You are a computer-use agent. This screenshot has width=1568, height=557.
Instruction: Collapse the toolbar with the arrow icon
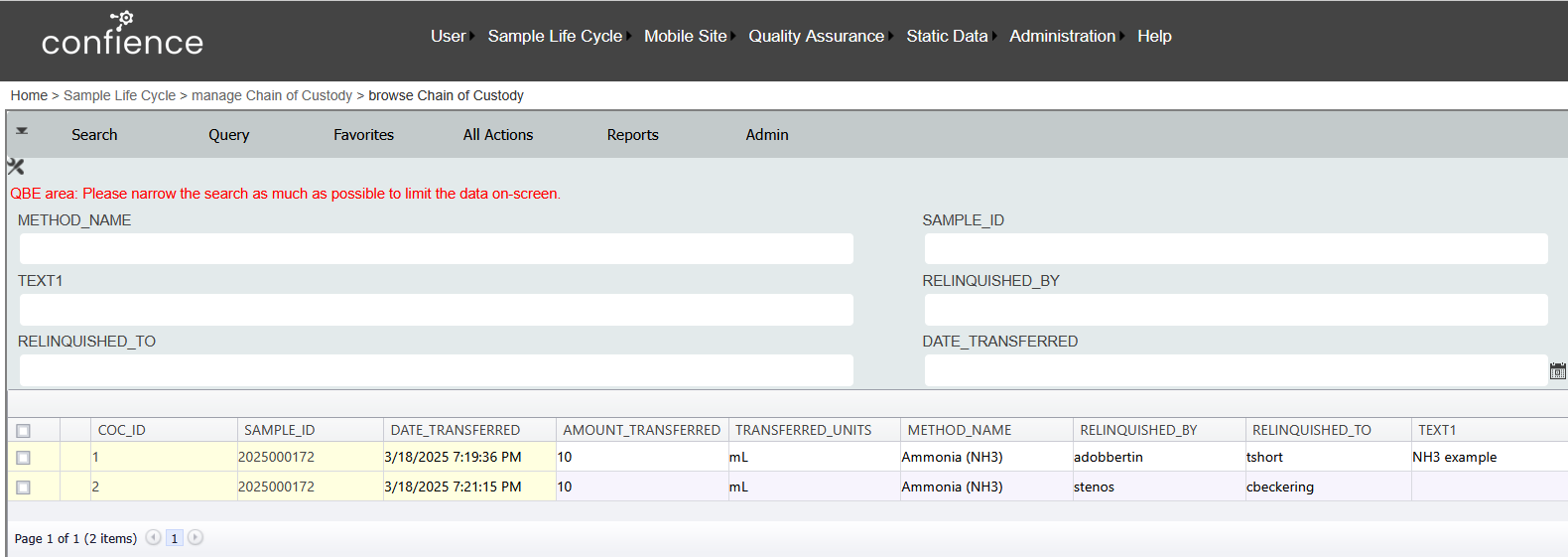(x=22, y=131)
